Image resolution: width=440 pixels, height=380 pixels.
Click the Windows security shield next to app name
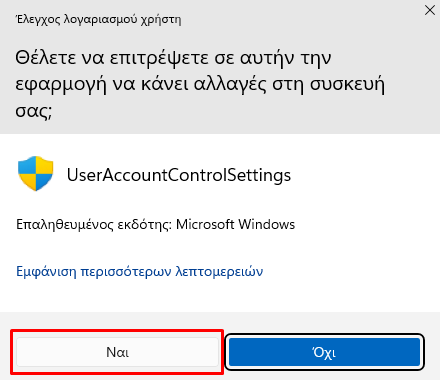click(35, 173)
